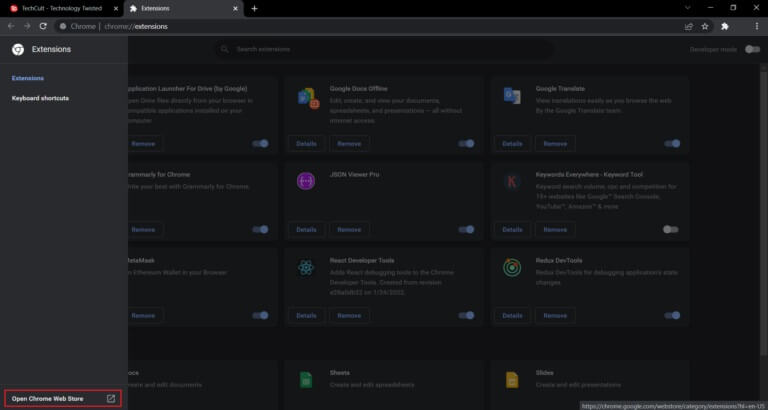Viewport: 768px width, 410px height.
Task: Remove JSON Viewer Pro extension
Action: (349, 229)
